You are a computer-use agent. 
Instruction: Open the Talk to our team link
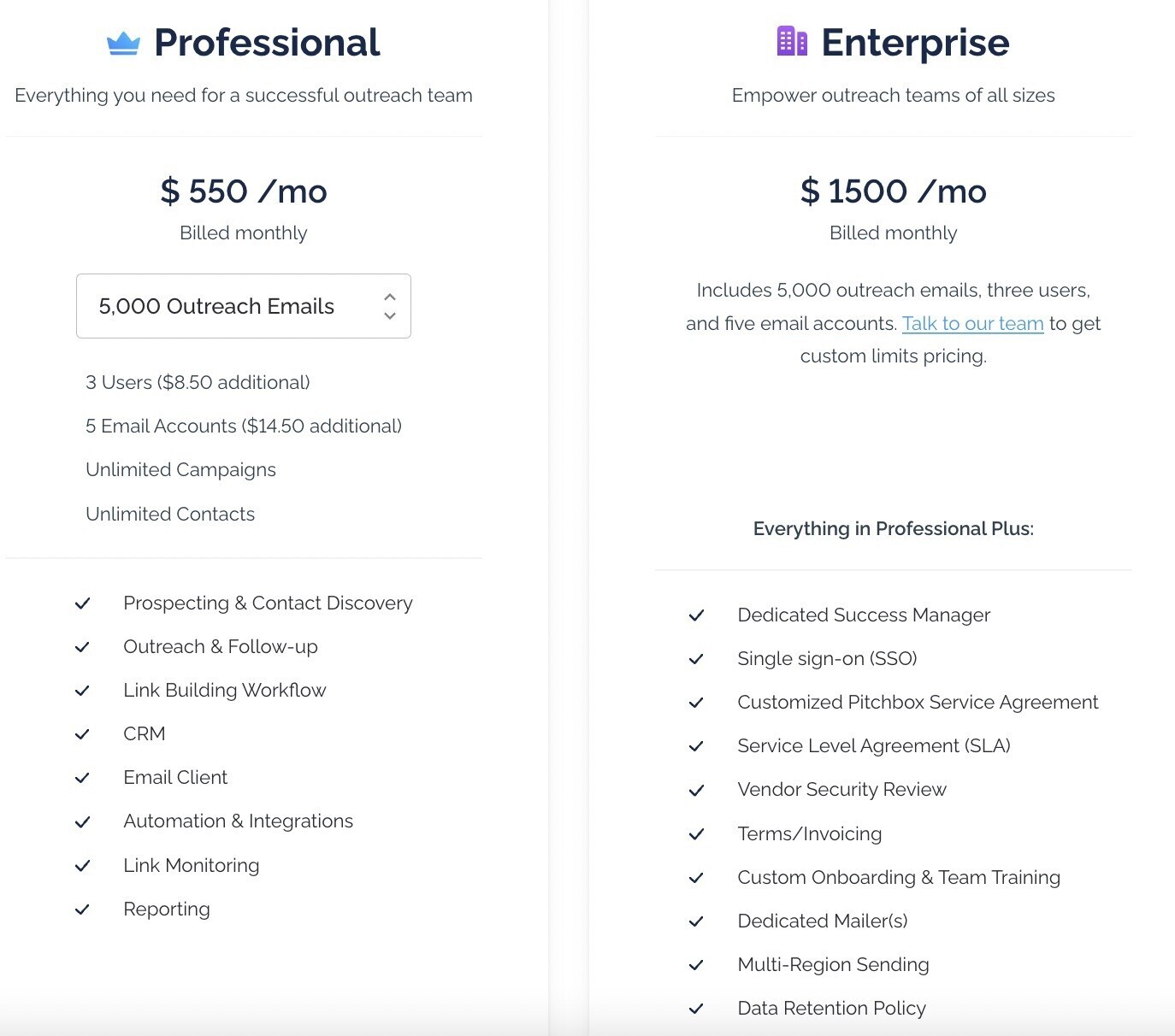click(x=972, y=323)
